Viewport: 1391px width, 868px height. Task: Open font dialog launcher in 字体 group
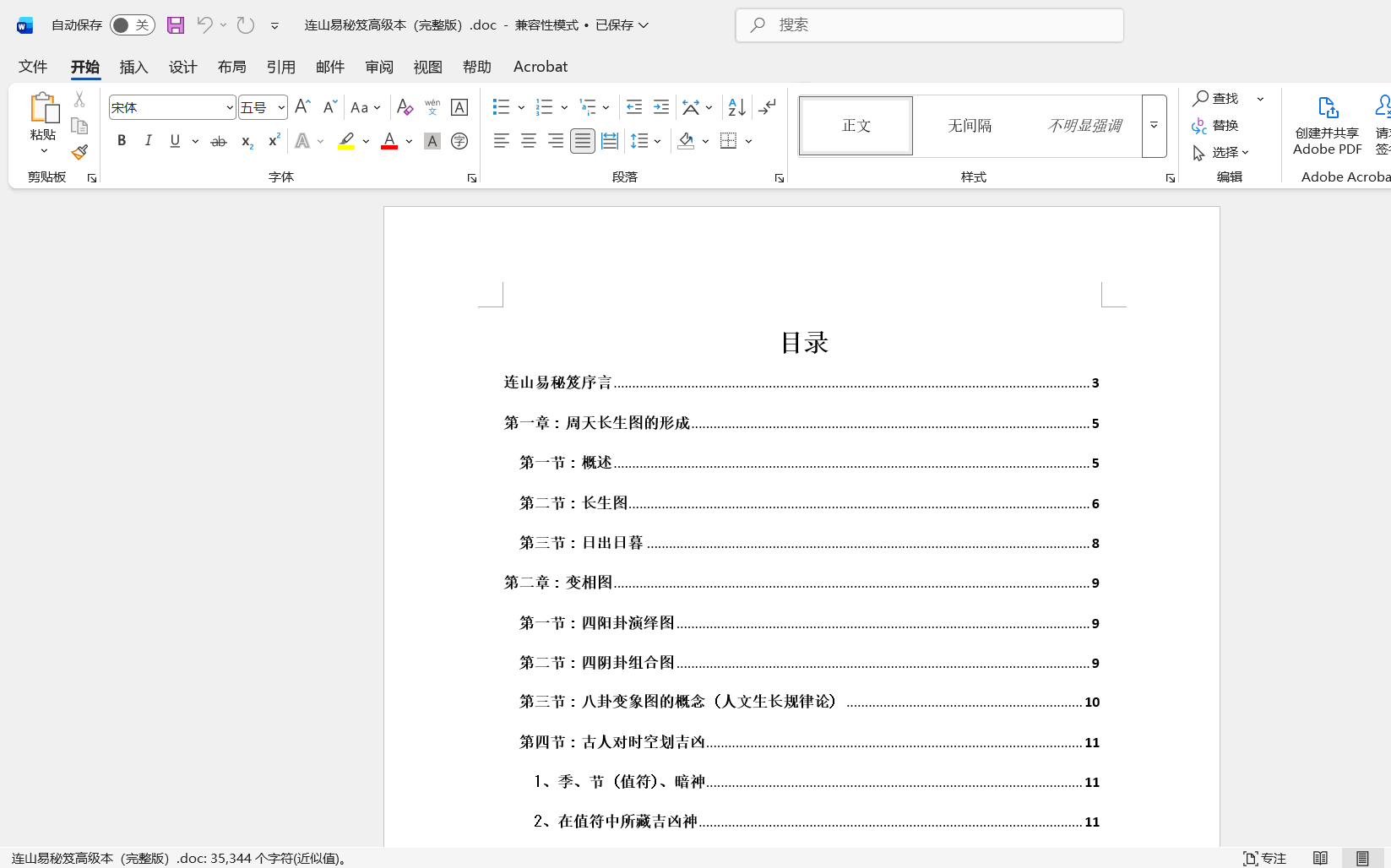tap(472, 178)
